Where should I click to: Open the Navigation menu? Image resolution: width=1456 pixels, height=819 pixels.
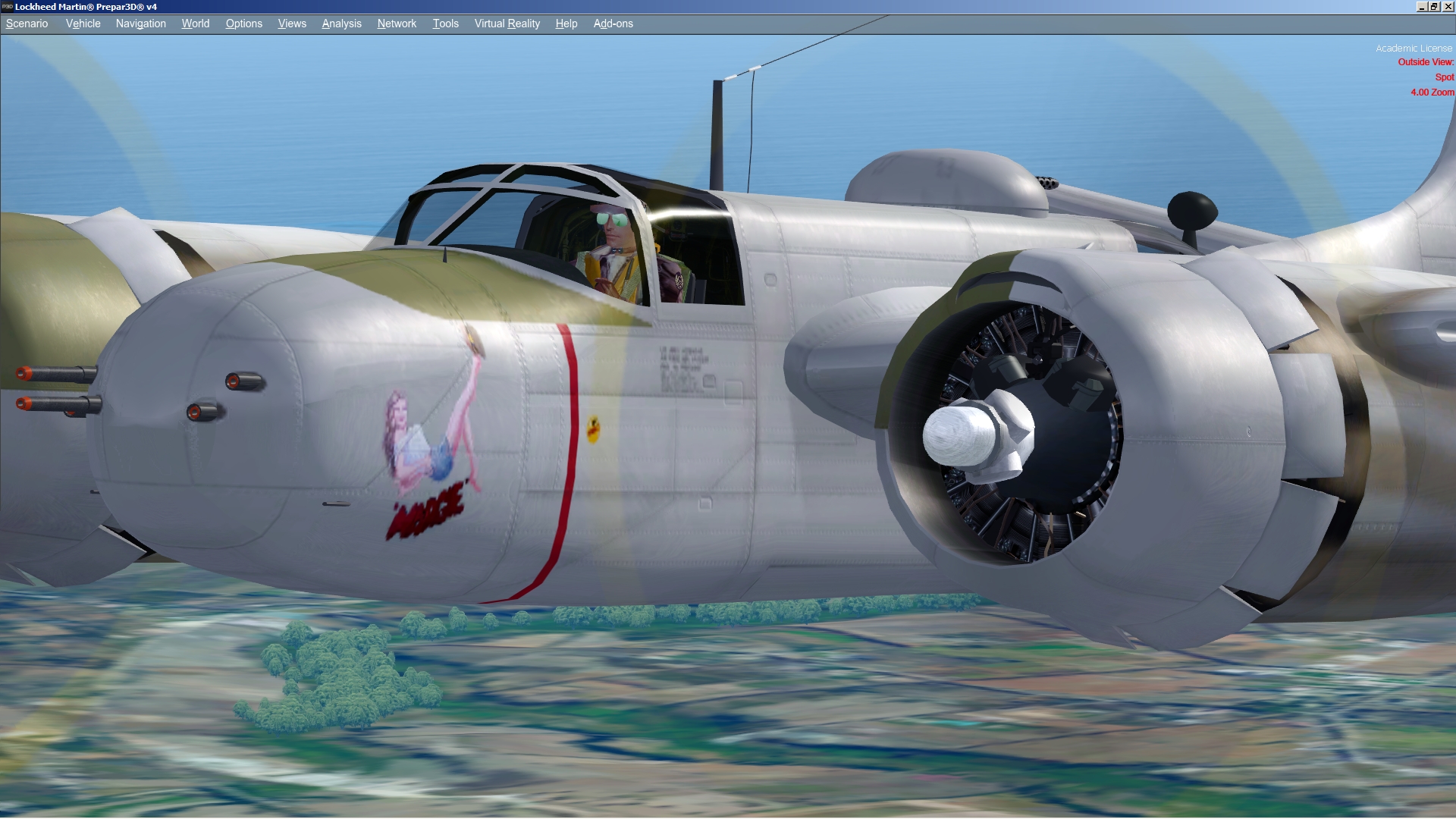(140, 24)
